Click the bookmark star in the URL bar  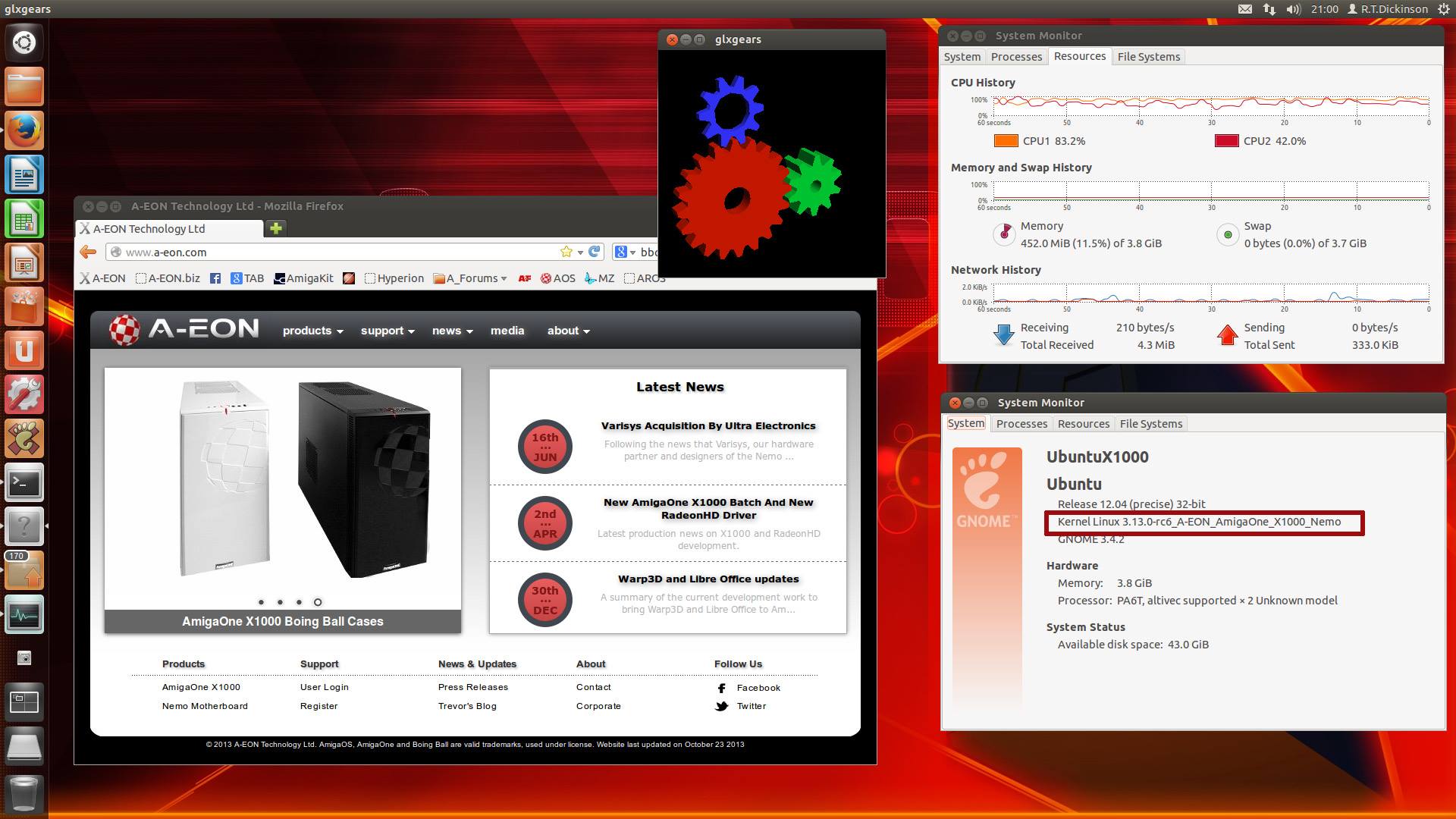tap(566, 252)
